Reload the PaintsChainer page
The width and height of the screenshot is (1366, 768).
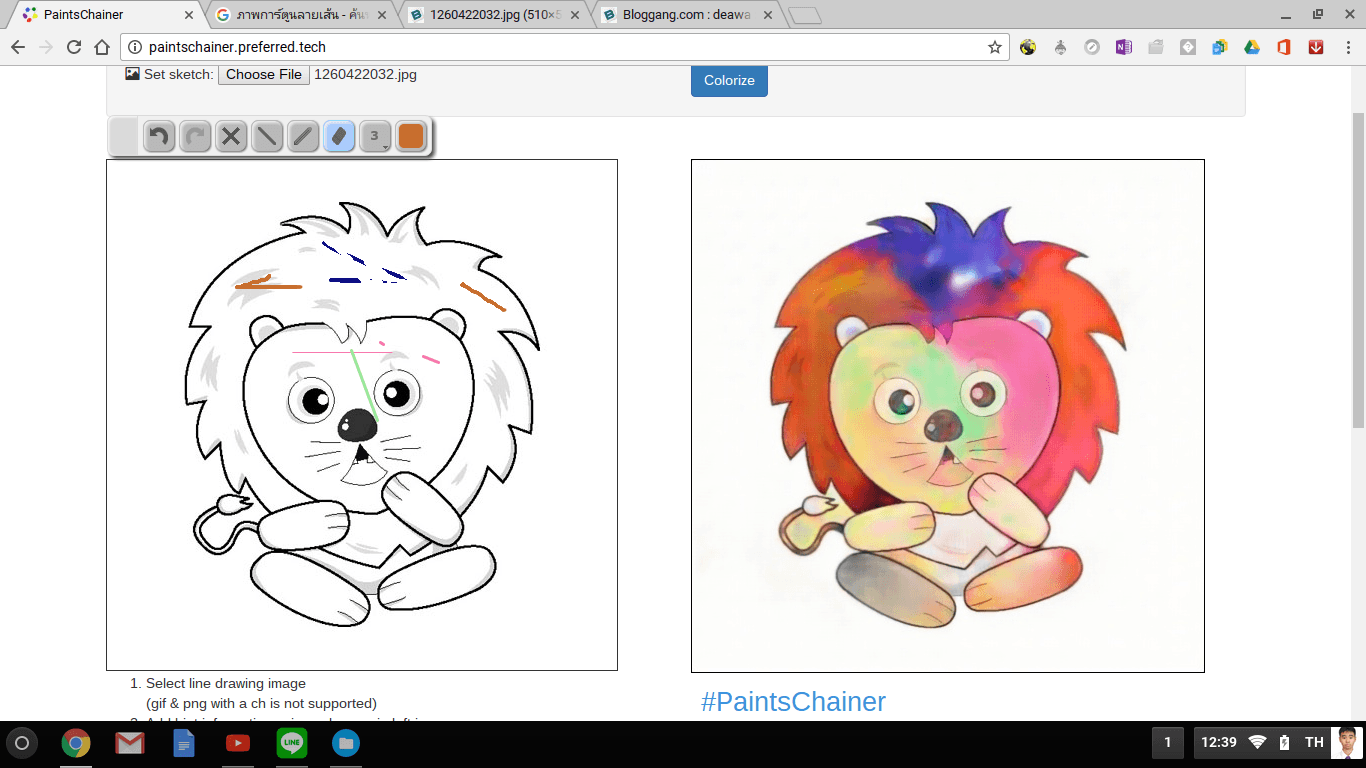point(74,47)
